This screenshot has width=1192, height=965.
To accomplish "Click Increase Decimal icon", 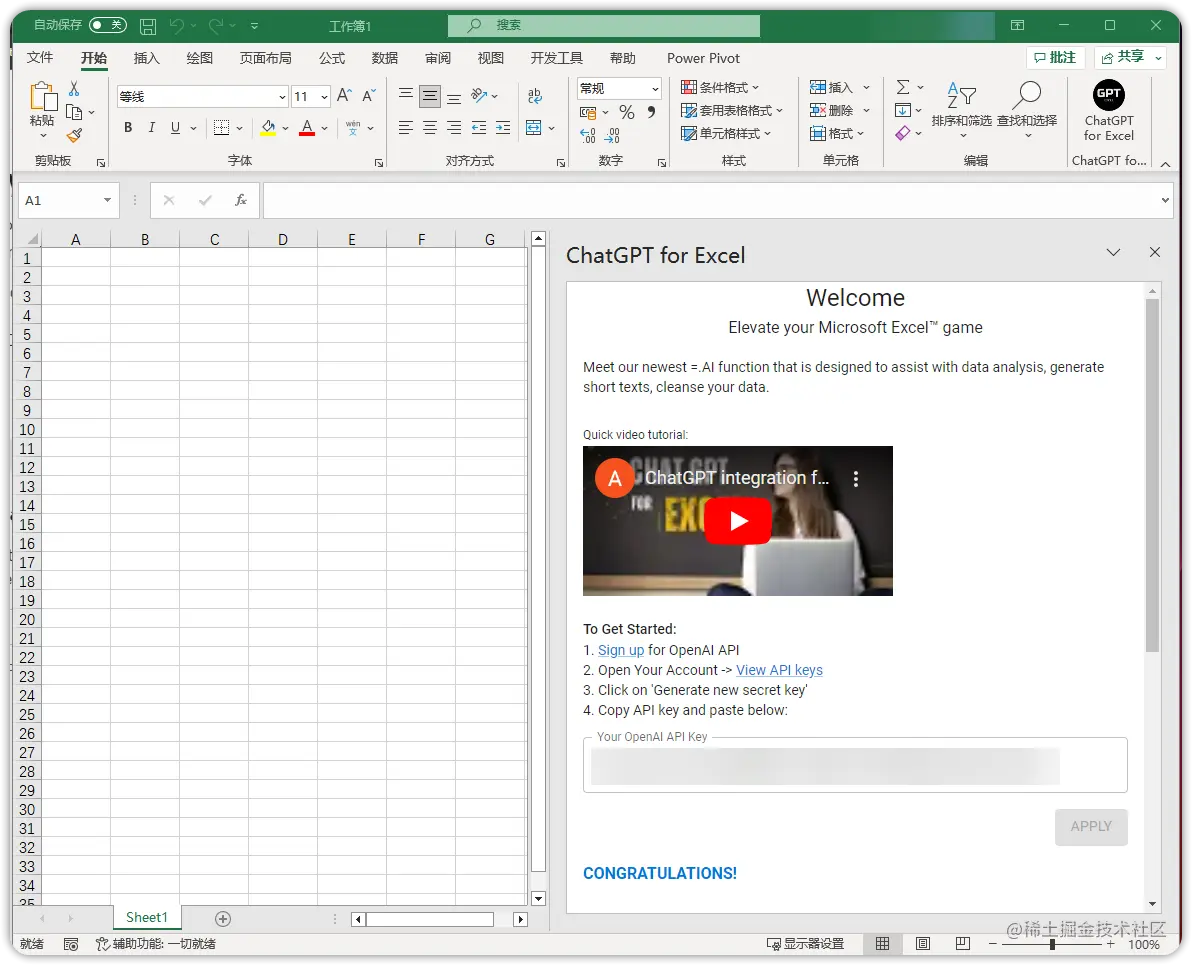I will point(588,135).
